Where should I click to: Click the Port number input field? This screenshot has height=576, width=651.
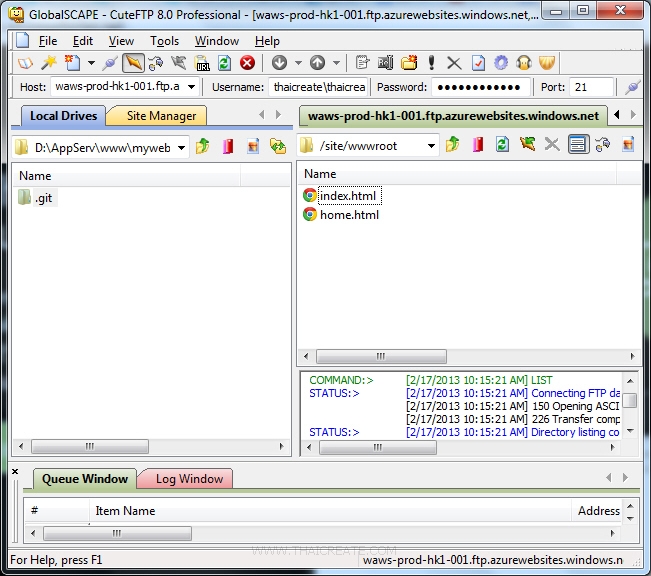(591, 87)
